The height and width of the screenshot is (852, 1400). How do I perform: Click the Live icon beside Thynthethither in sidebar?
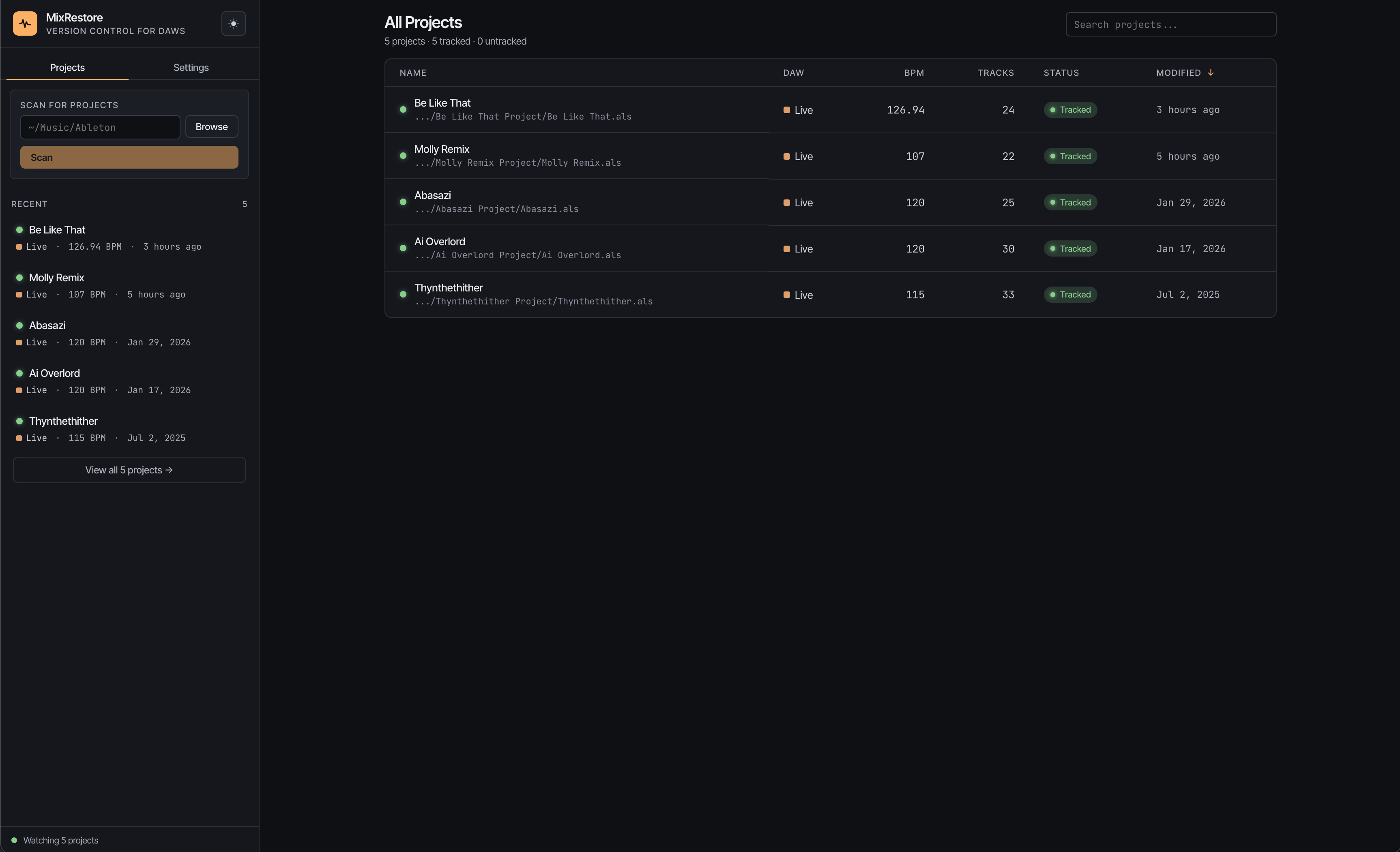pos(19,438)
